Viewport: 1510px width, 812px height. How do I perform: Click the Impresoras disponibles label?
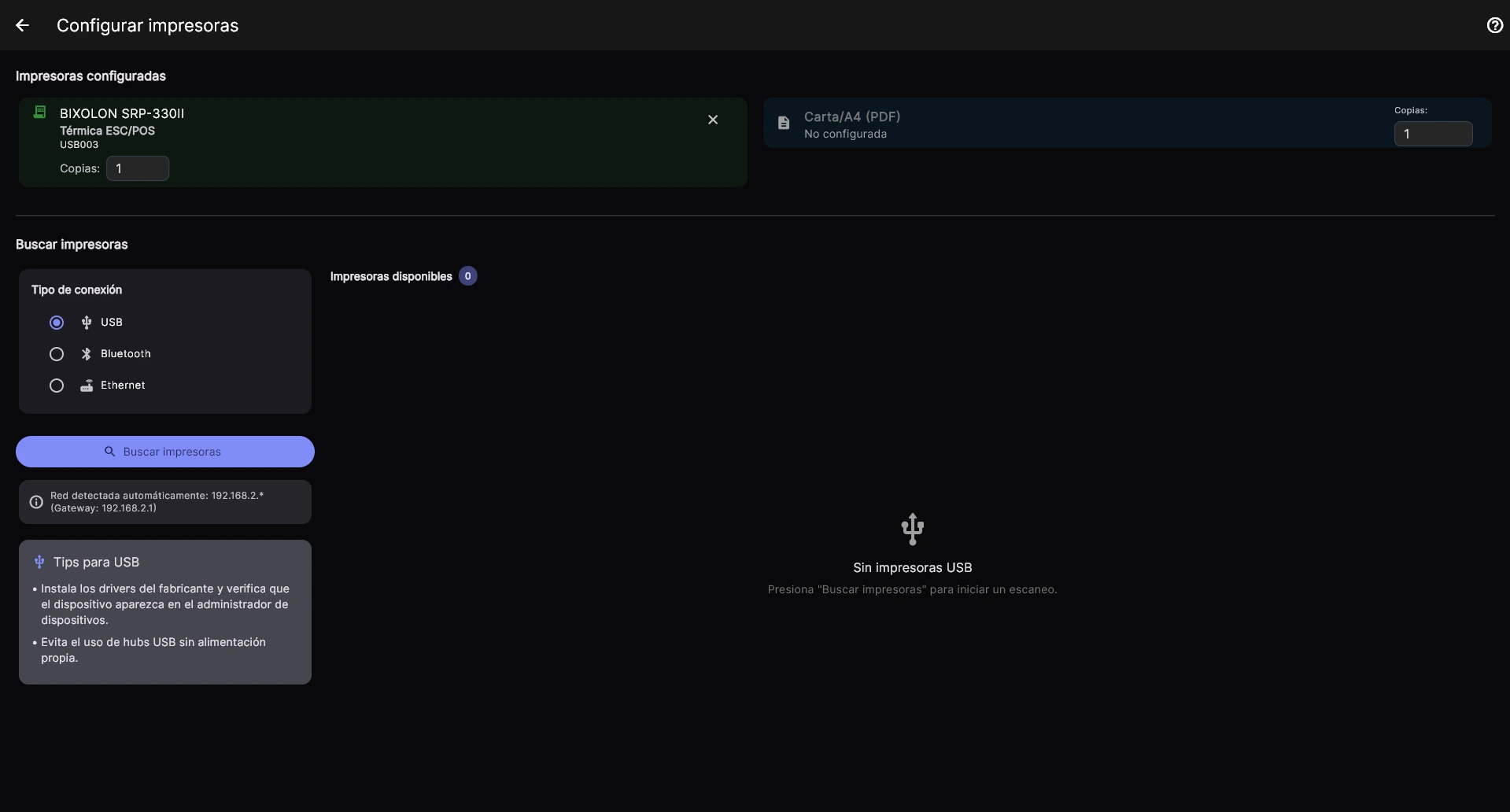(391, 276)
